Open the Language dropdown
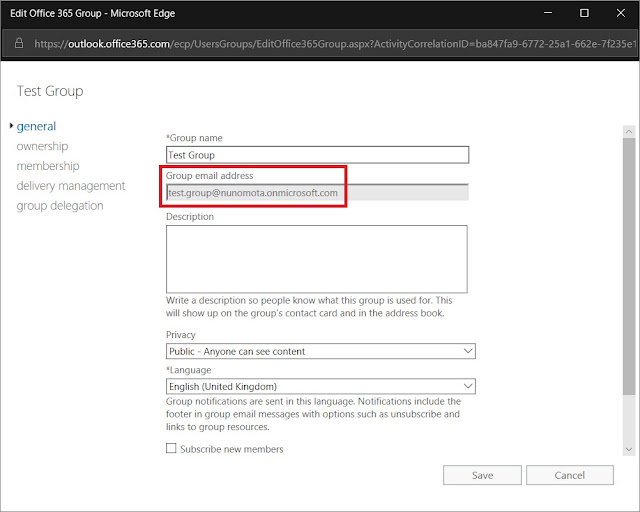 [x=320, y=386]
